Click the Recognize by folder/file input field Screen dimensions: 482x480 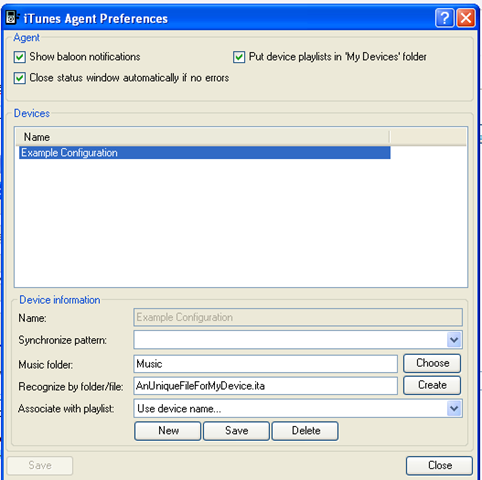[266, 386]
